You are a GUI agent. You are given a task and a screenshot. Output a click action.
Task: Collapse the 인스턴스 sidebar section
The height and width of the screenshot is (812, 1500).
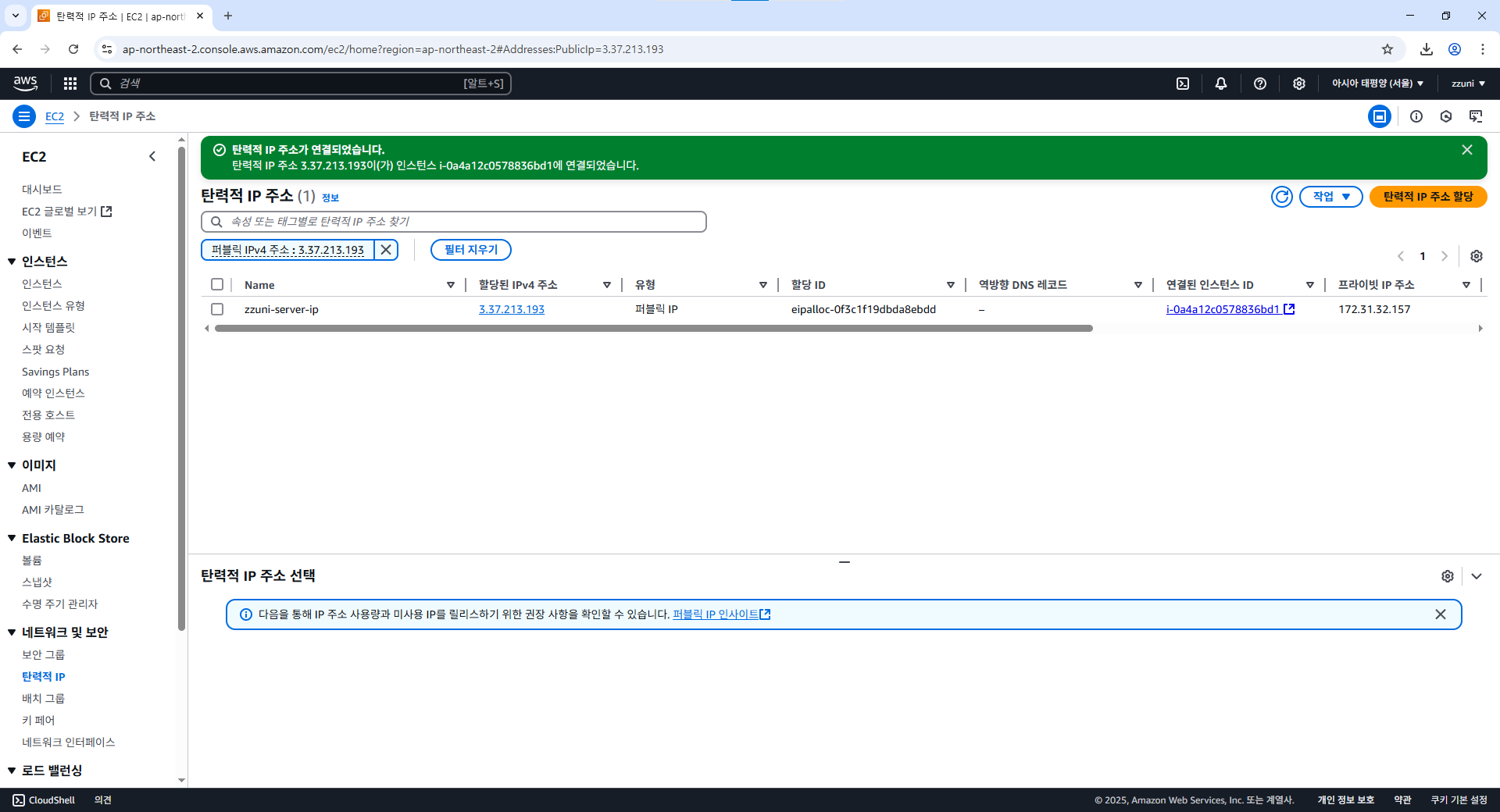pos(12,262)
